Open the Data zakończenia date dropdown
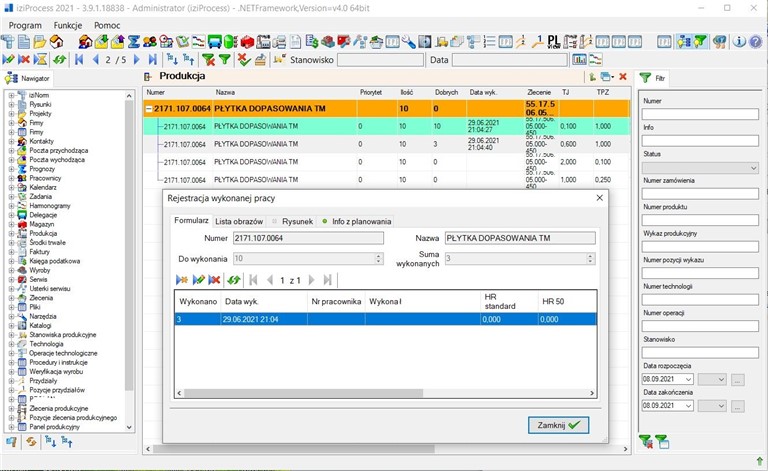 [689, 406]
